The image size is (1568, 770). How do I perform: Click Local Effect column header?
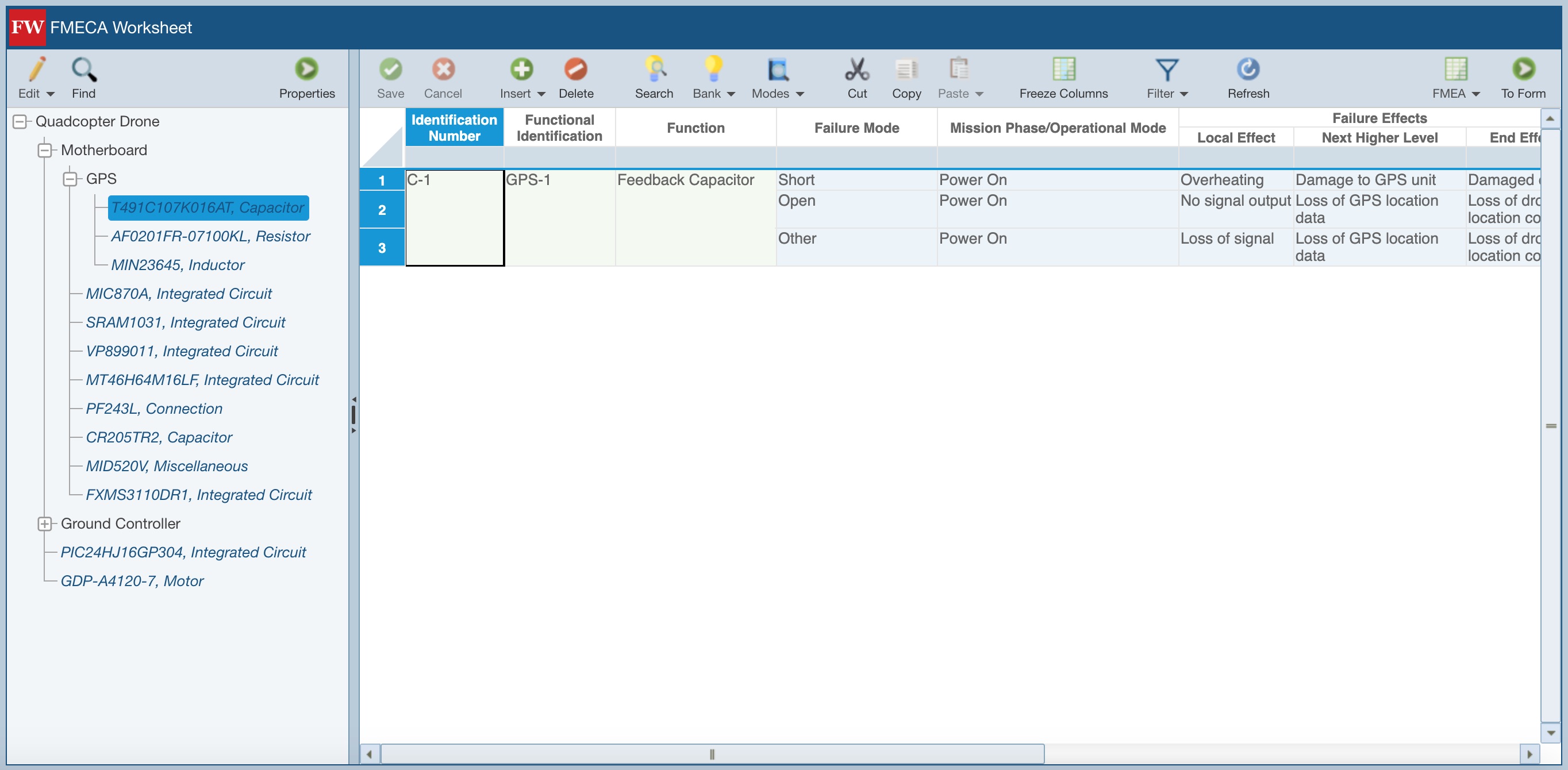click(1236, 137)
